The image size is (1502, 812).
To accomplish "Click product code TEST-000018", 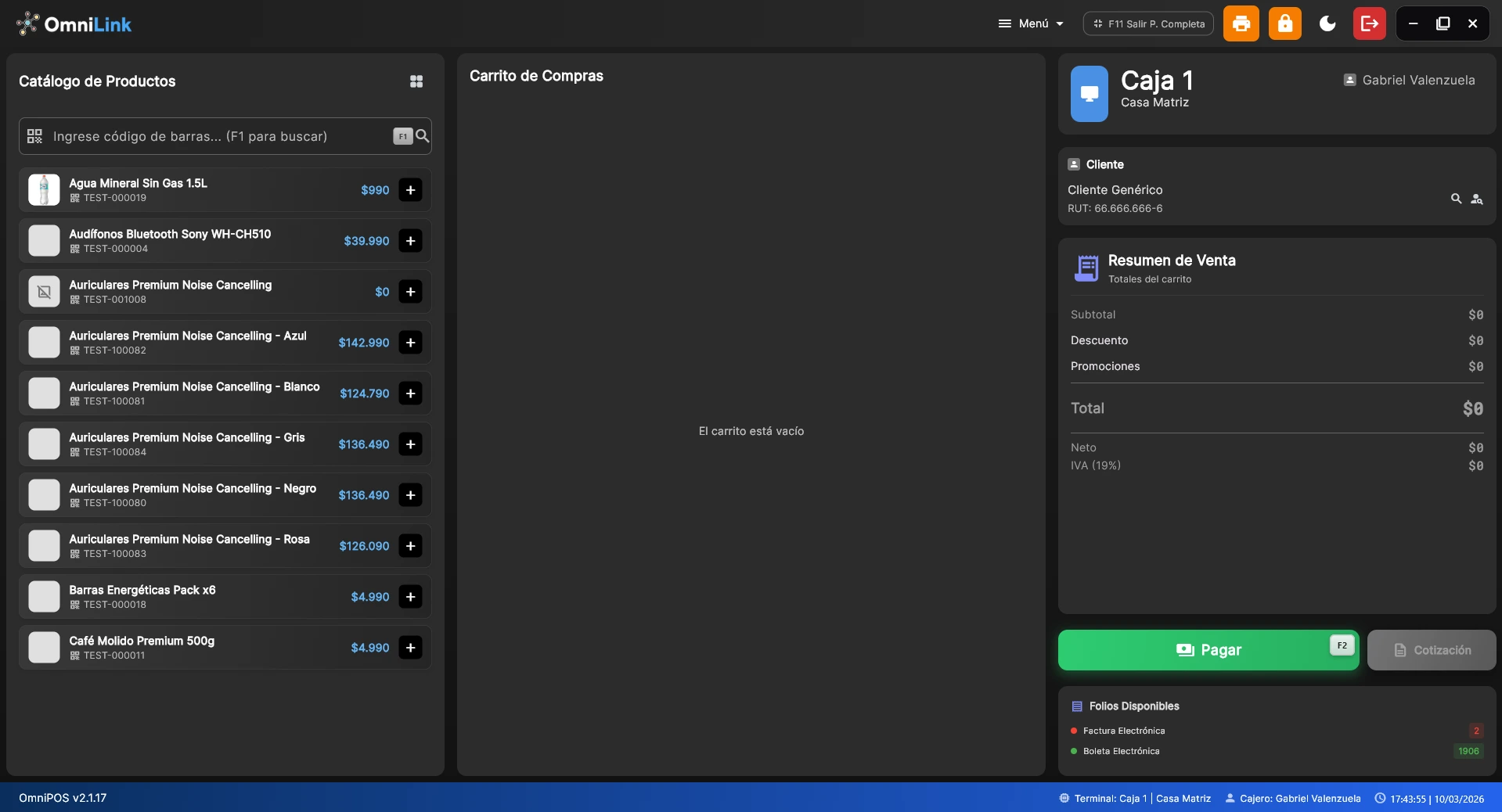I will pos(115,605).
